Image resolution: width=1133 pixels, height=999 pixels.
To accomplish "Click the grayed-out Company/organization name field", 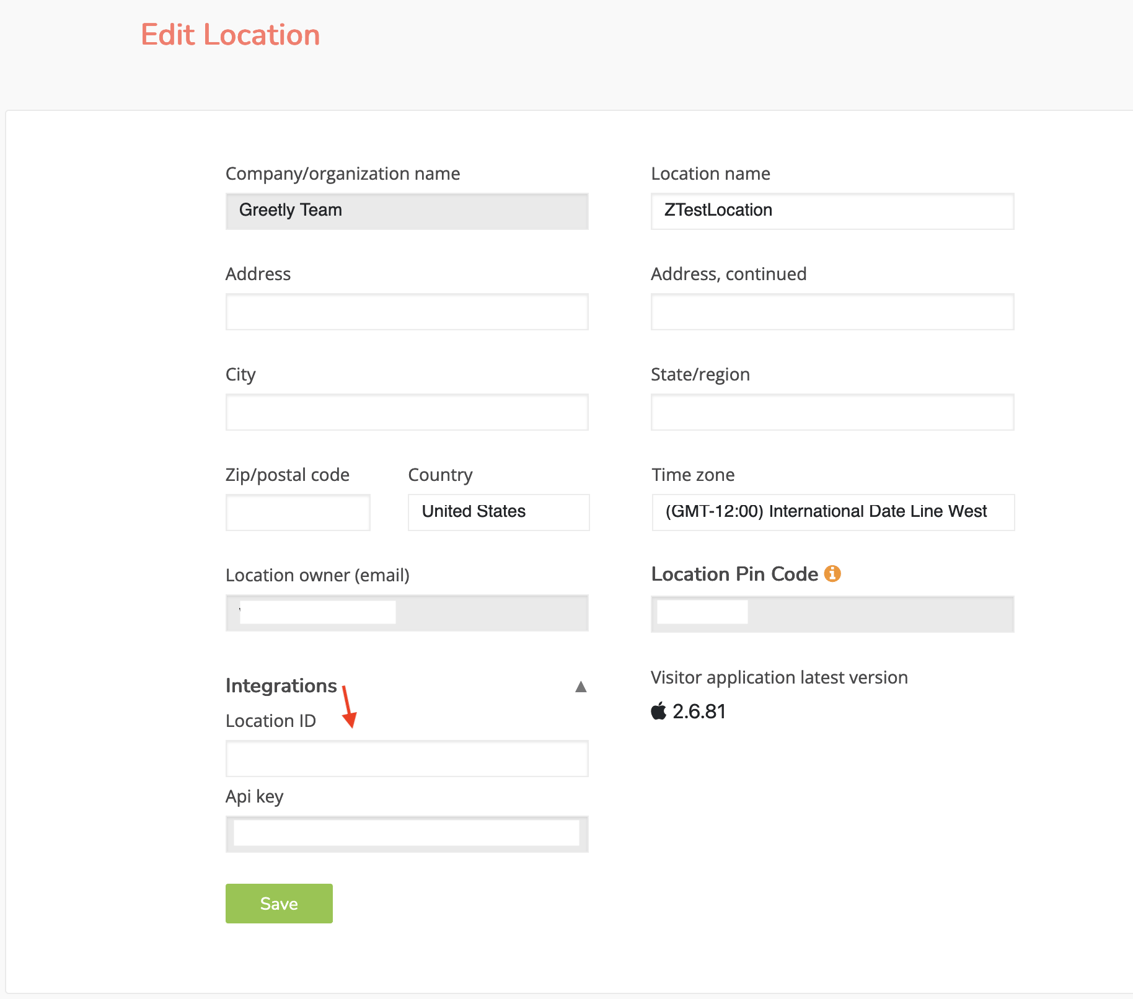I will [x=406, y=211].
